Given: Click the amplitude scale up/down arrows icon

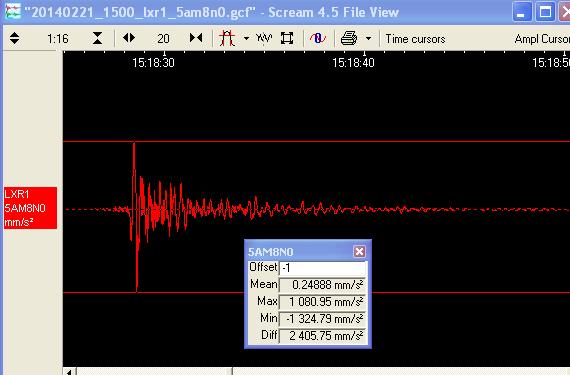Looking at the screenshot, I should click(15, 38).
